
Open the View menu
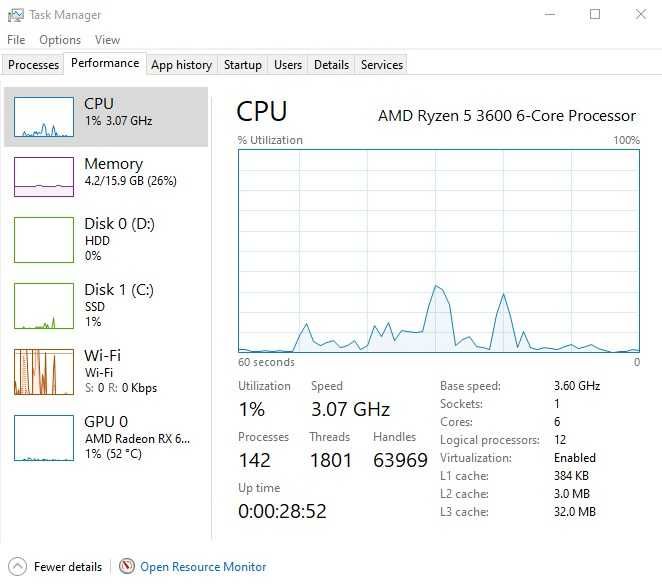click(107, 40)
